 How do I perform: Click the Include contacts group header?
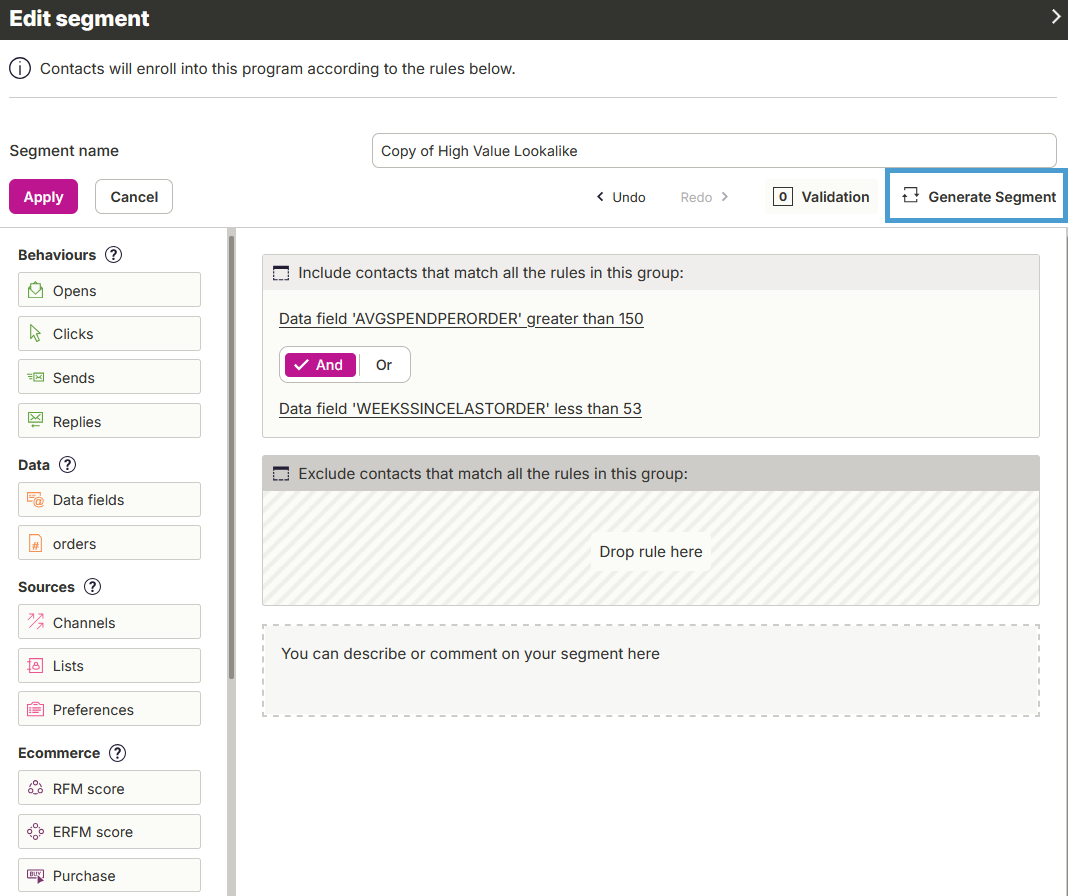pyautogui.click(x=650, y=273)
